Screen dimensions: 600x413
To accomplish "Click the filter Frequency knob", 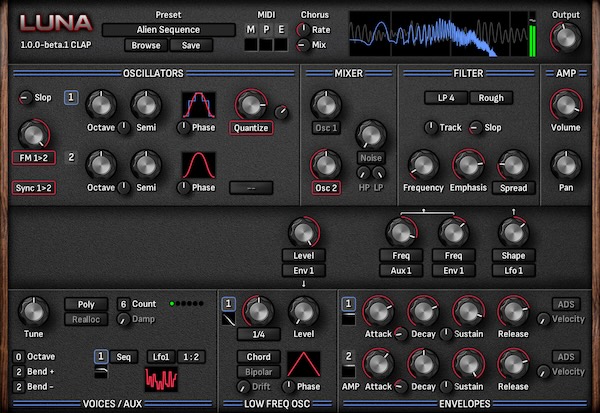I will click(423, 165).
